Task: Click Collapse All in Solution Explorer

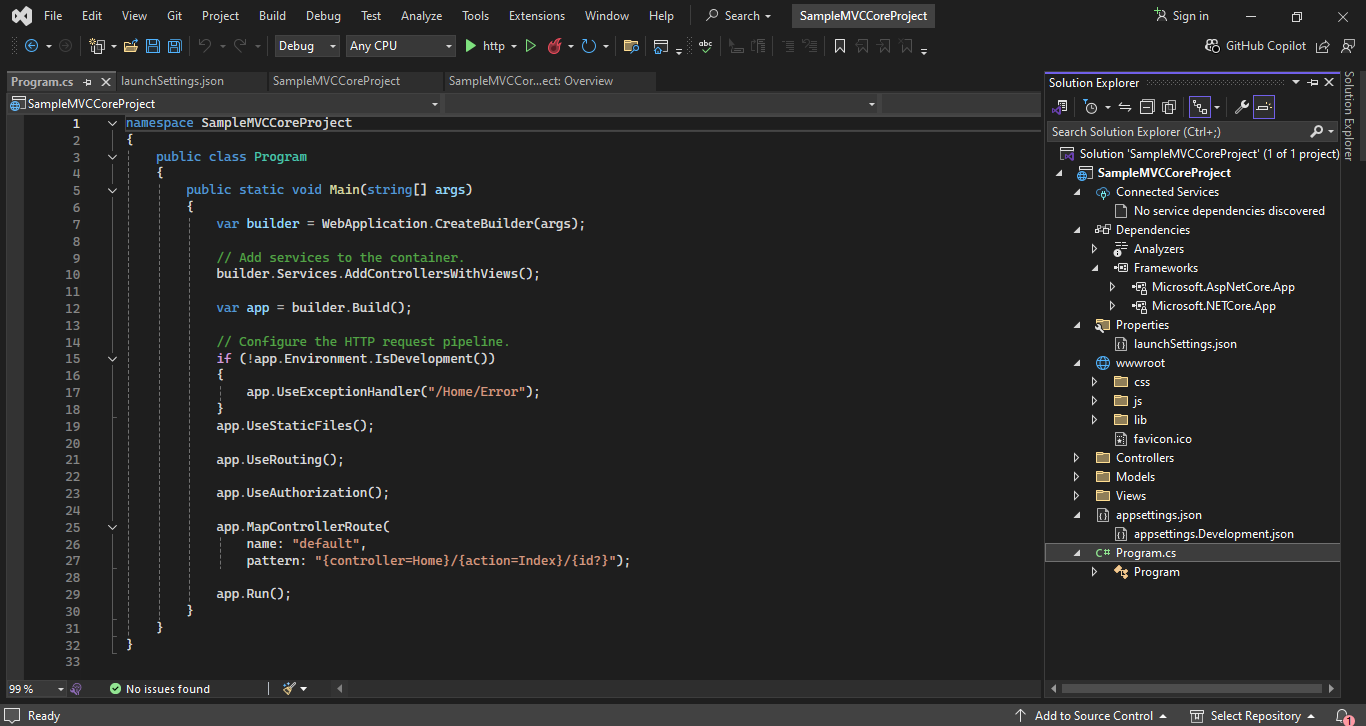Action: [1146, 107]
